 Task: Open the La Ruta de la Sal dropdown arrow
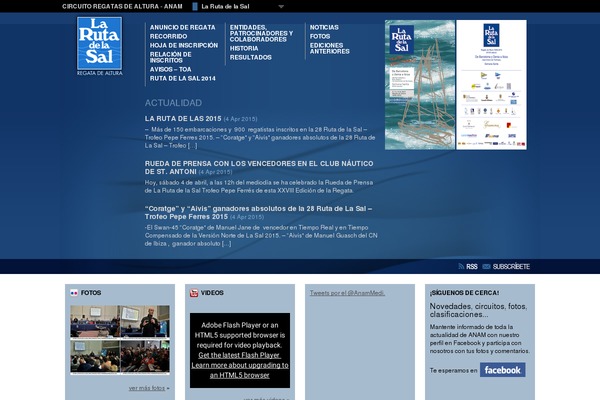pos(281,7)
